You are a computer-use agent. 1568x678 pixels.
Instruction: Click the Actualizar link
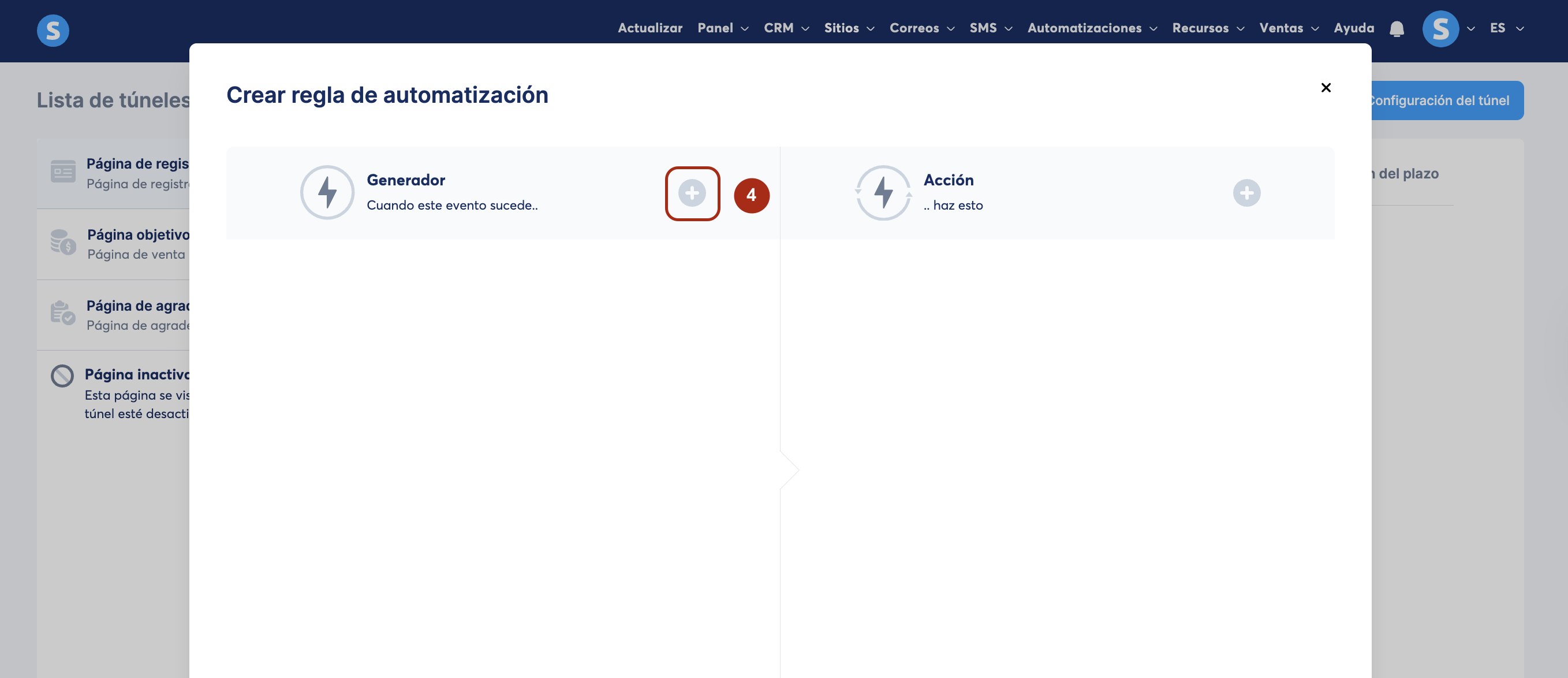[x=649, y=28]
